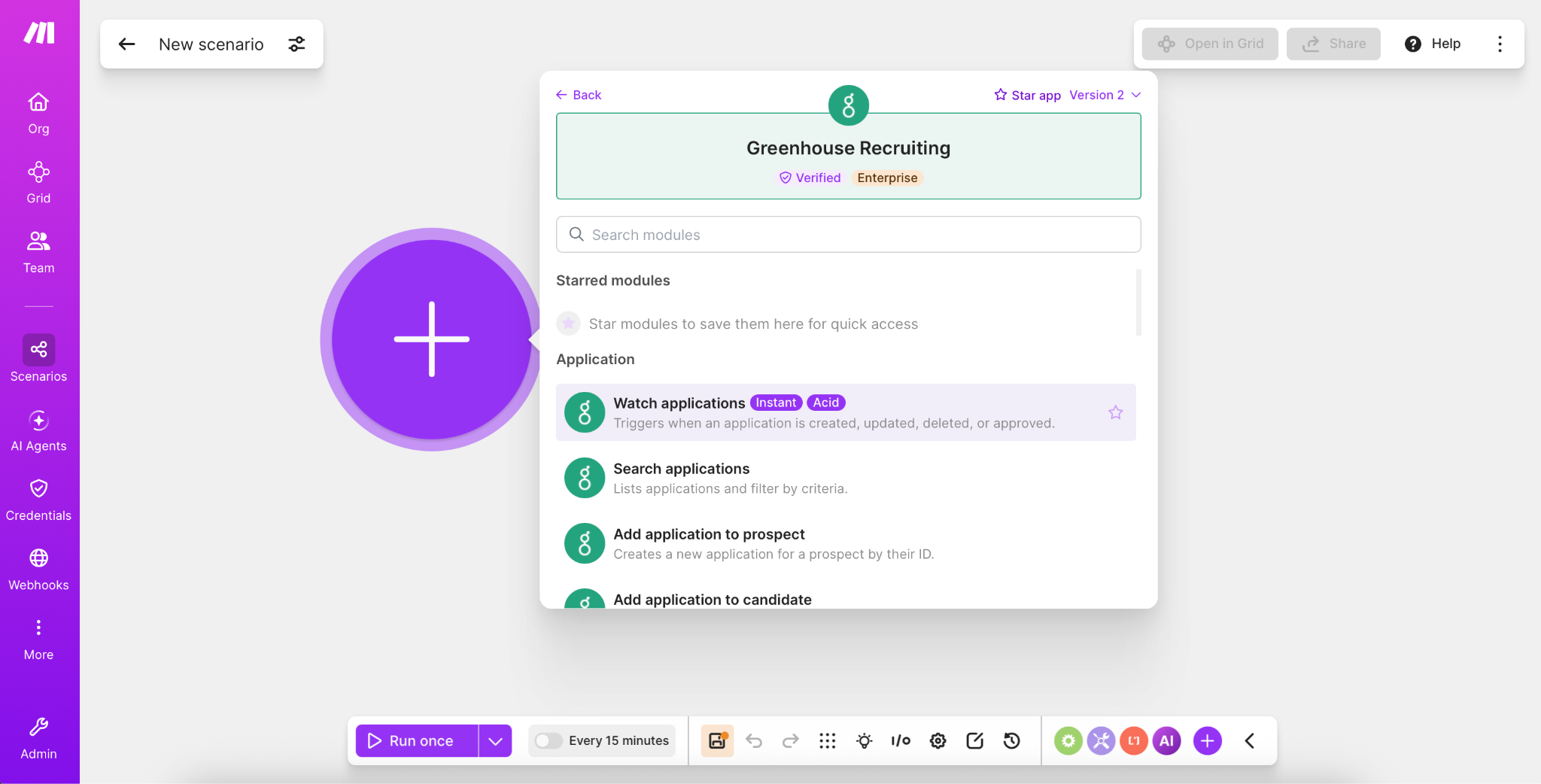Click the Share button
This screenshot has height=784, width=1541.
1333,44
